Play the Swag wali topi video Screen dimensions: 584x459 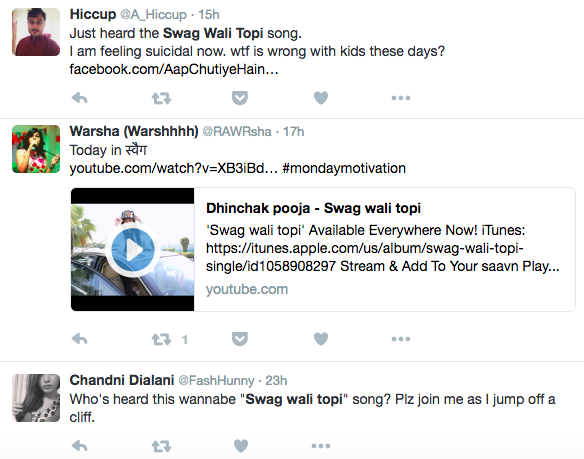point(133,250)
